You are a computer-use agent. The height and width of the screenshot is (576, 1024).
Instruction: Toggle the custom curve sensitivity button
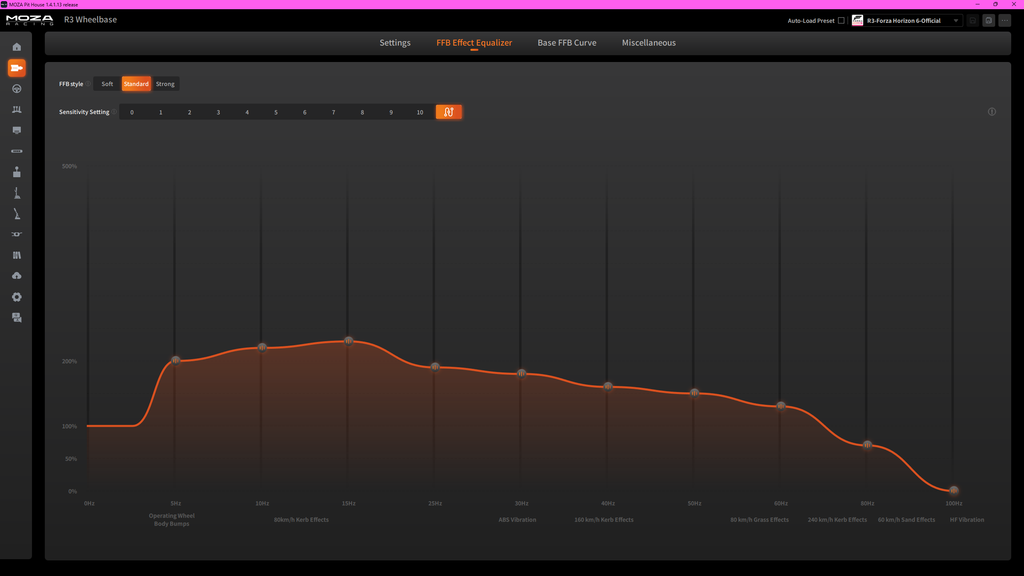[x=449, y=112]
